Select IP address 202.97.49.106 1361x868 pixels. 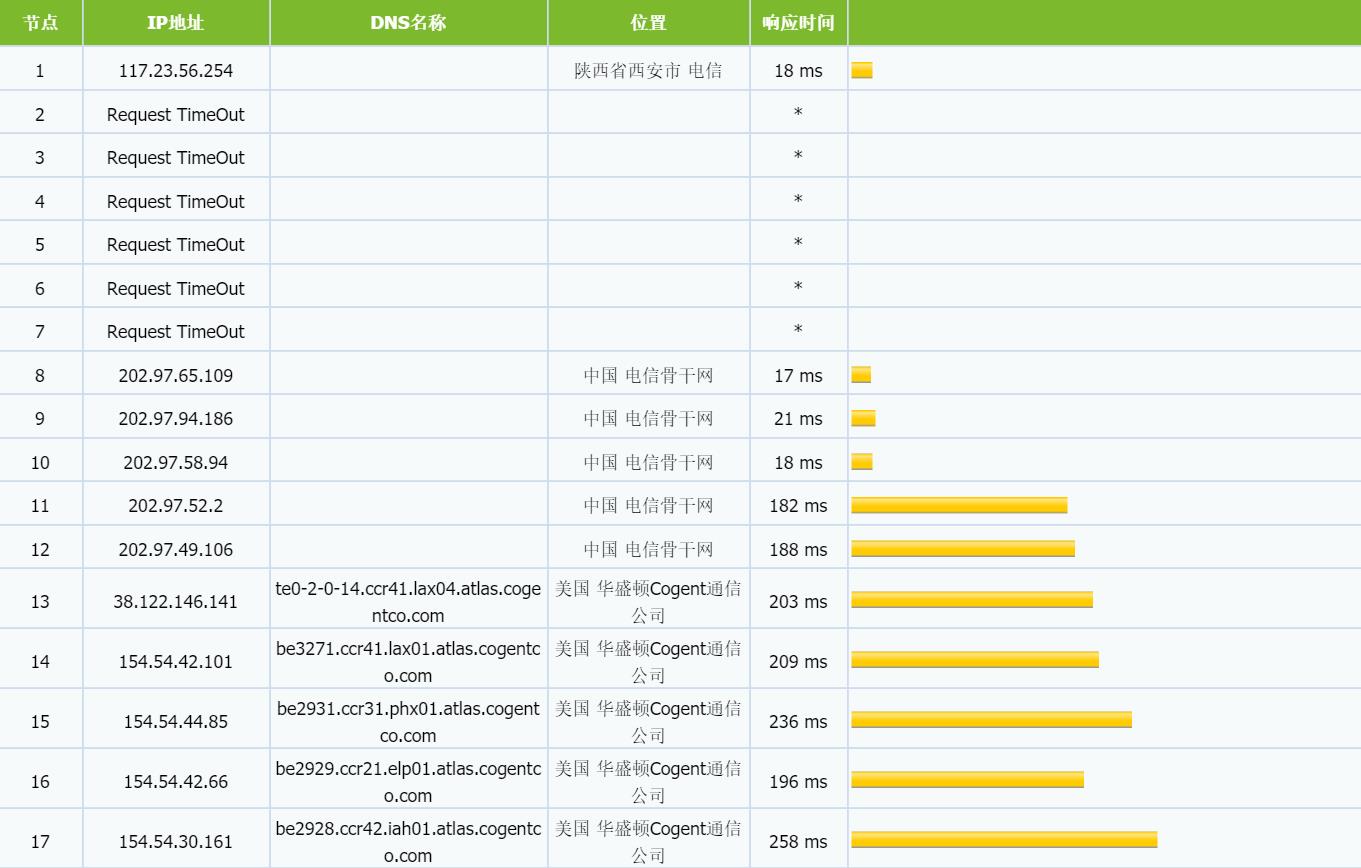pos(176,550)
